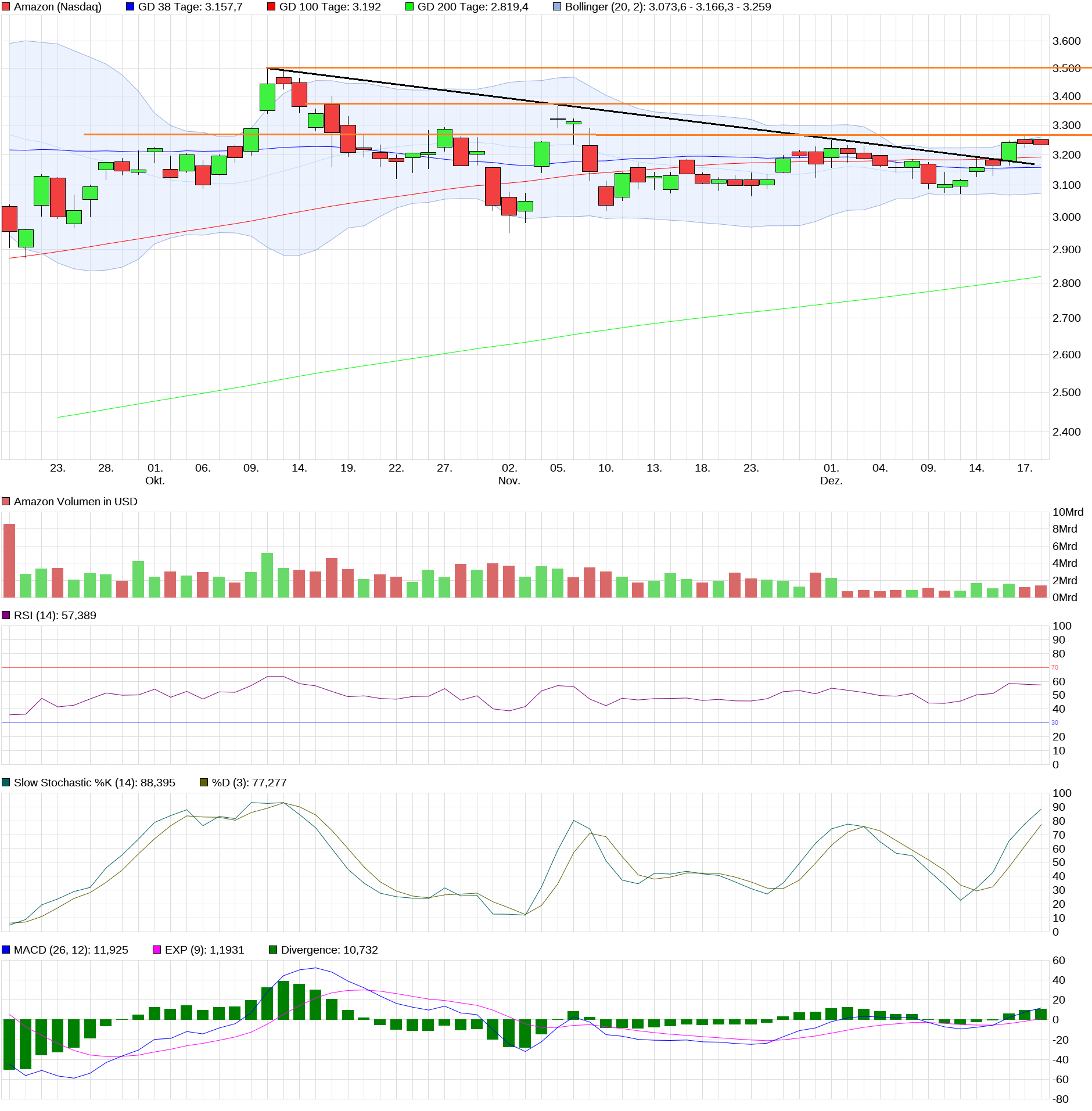Click the green GD 200 Tage swatch

pos(409,7)
